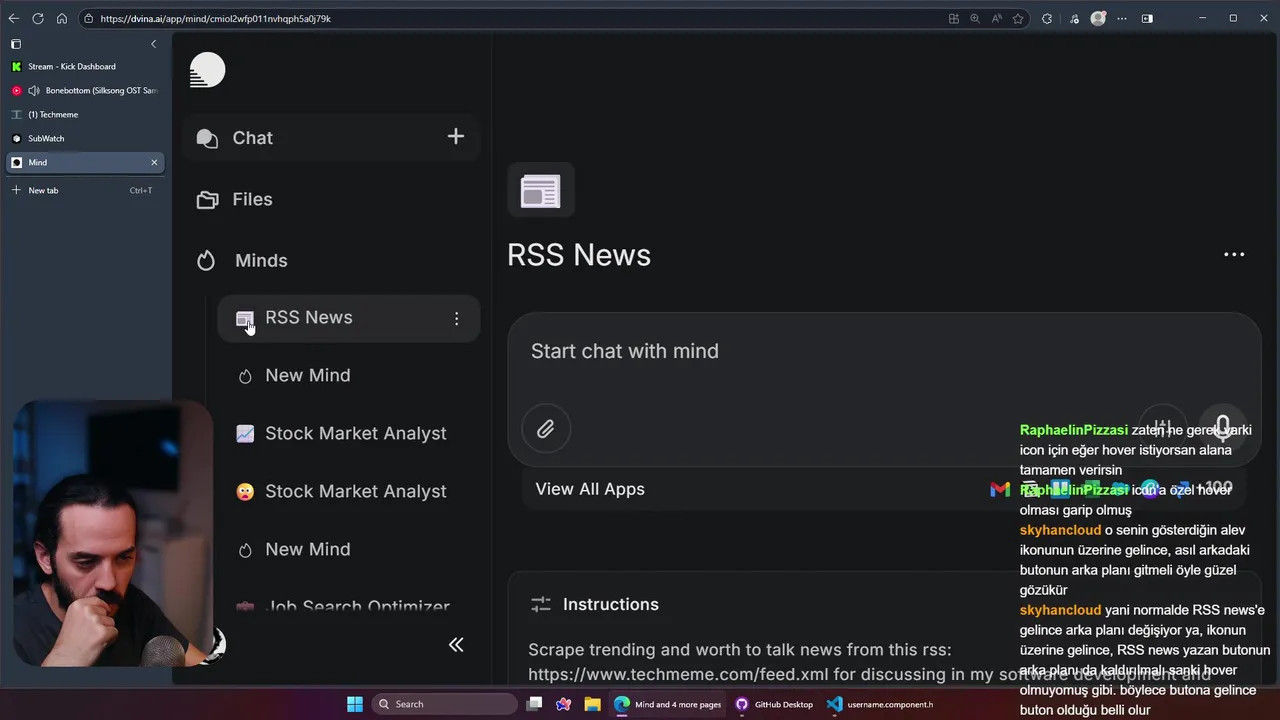Click the Minds flame icon

coord(206,261)
